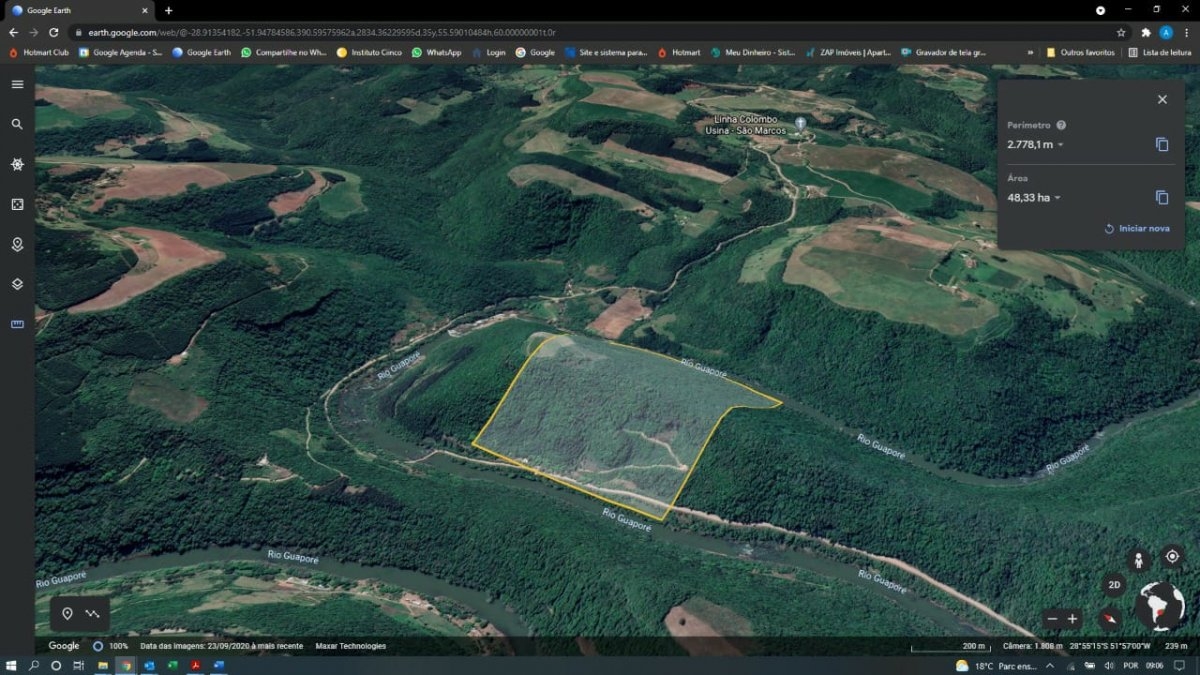Open the Google Earth hamburger menu
Viewport: 1200px width, 675px height.
[x=17, y=84]
